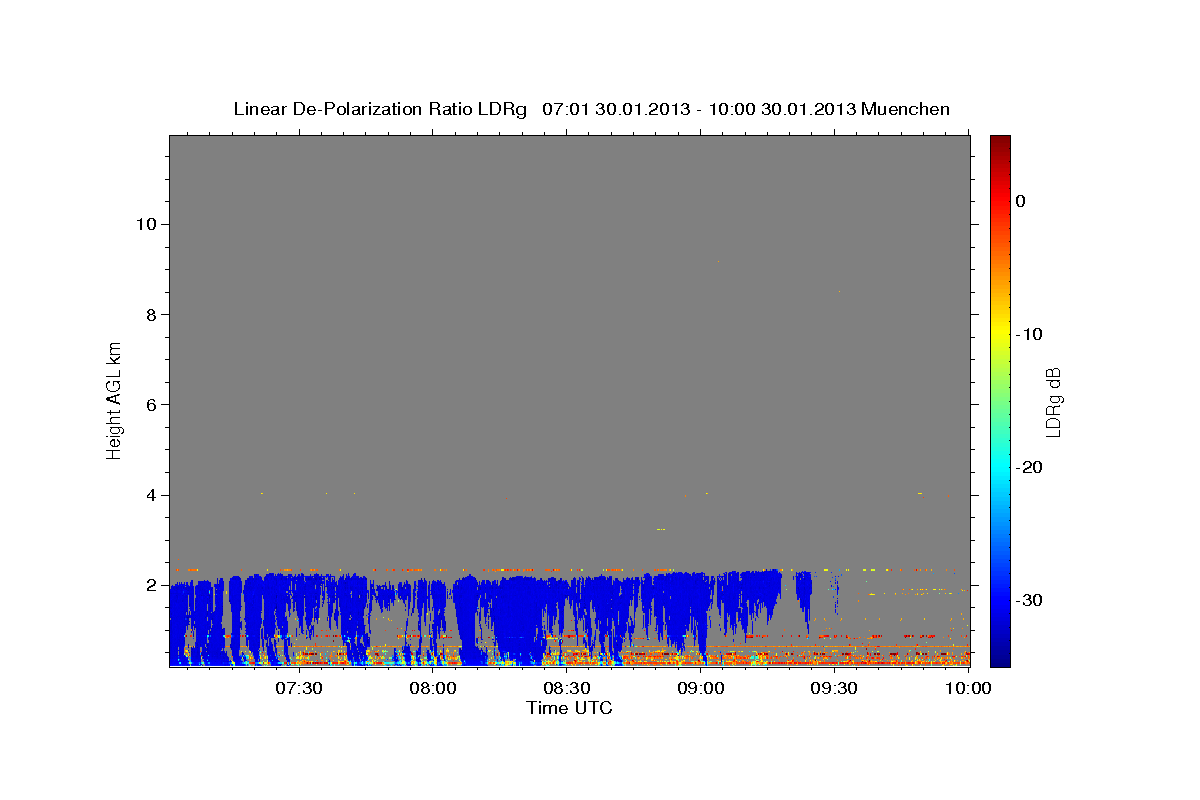Click the end date '10:00 30.01.2013' in the title

click(782, 109)
